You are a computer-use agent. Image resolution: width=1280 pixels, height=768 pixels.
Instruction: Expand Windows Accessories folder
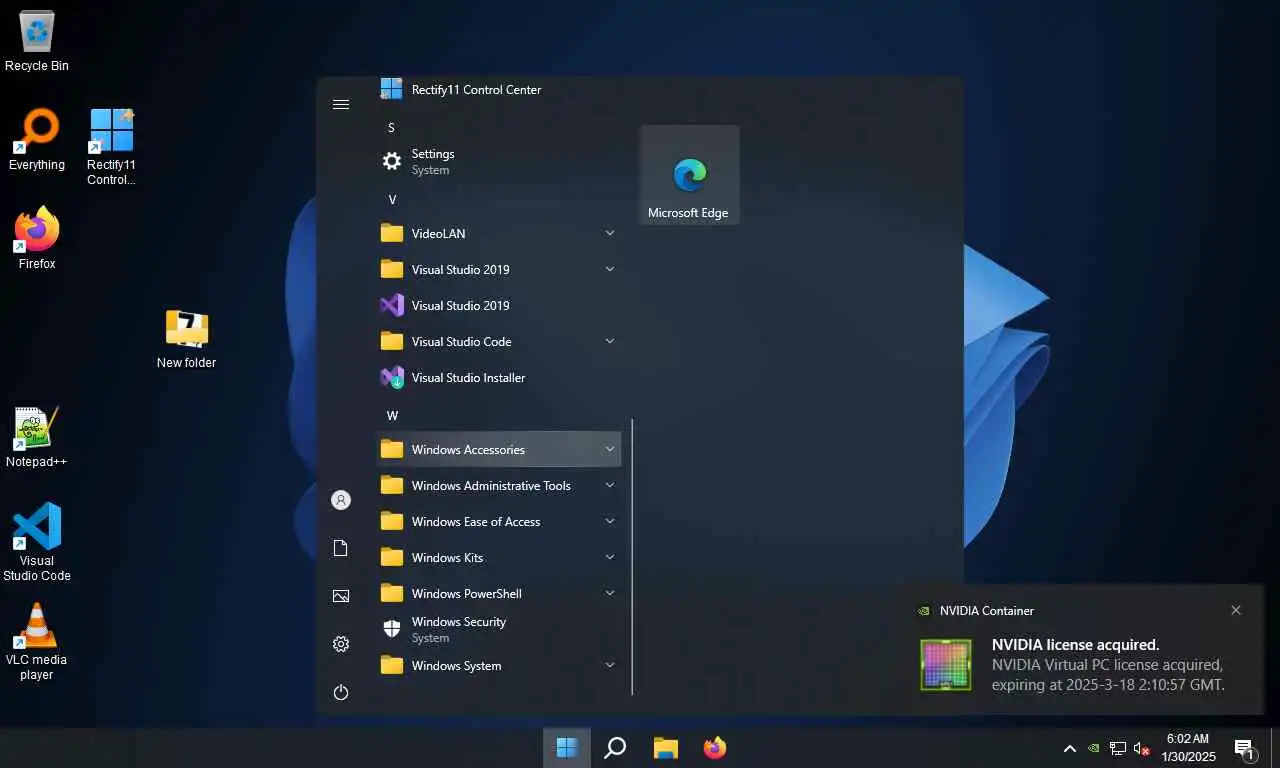[498, 449]
